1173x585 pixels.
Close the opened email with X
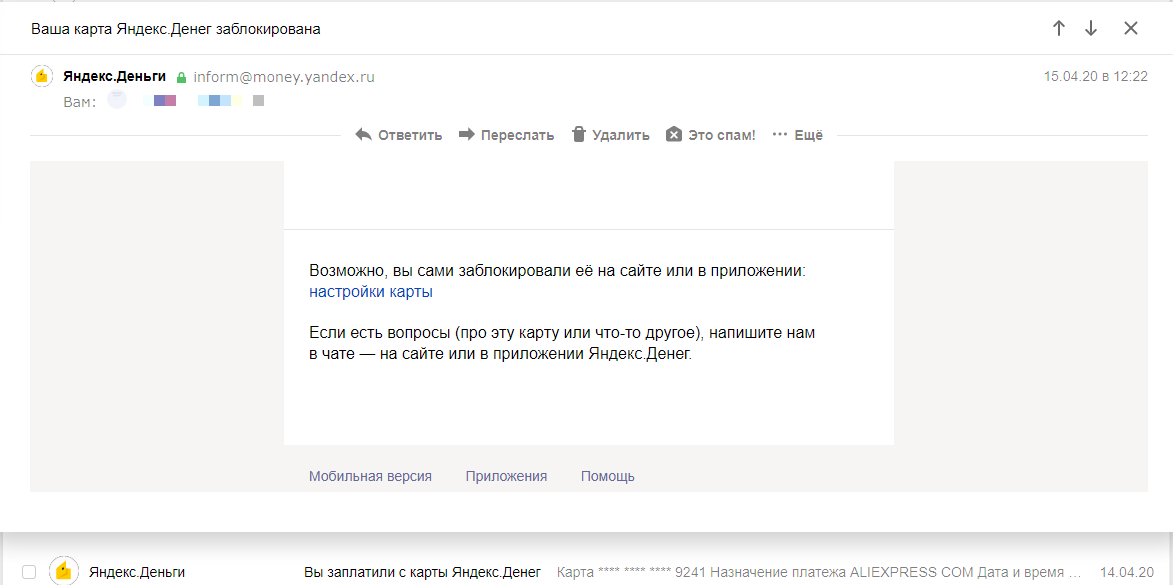(x=1130, y=28)
